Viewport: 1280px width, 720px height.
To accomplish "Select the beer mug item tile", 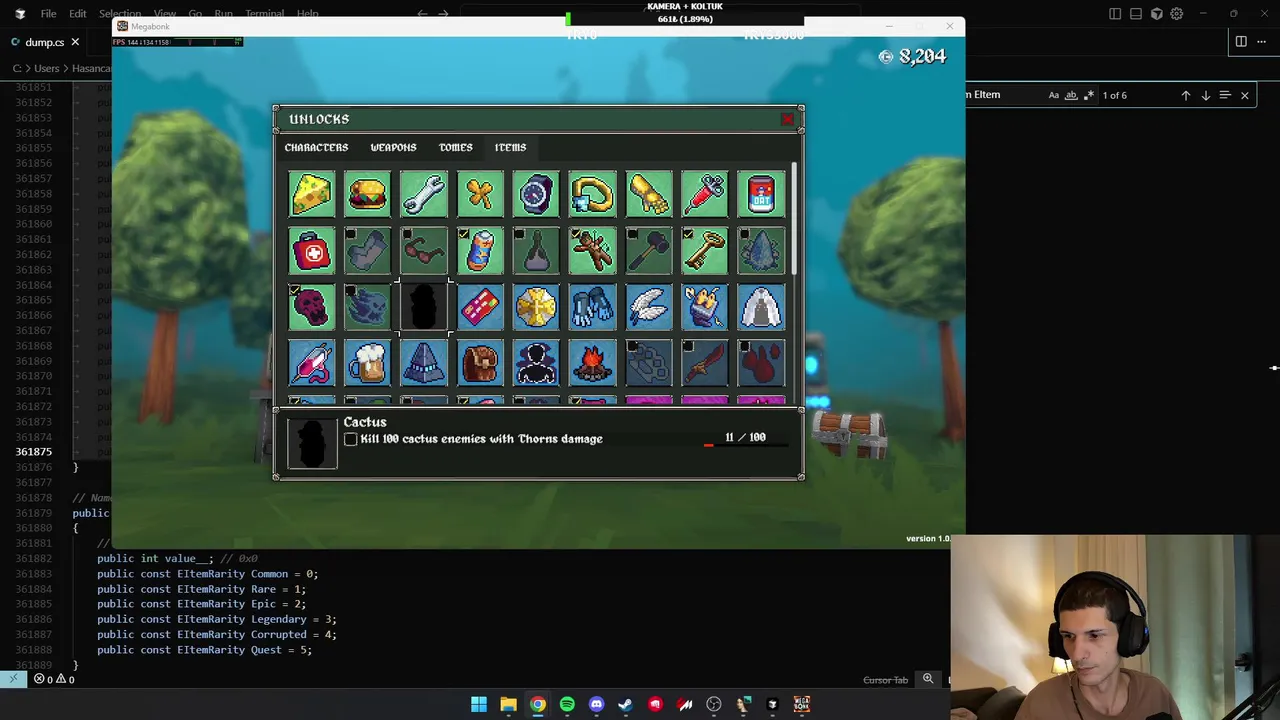I will click(x=368, y=363).
